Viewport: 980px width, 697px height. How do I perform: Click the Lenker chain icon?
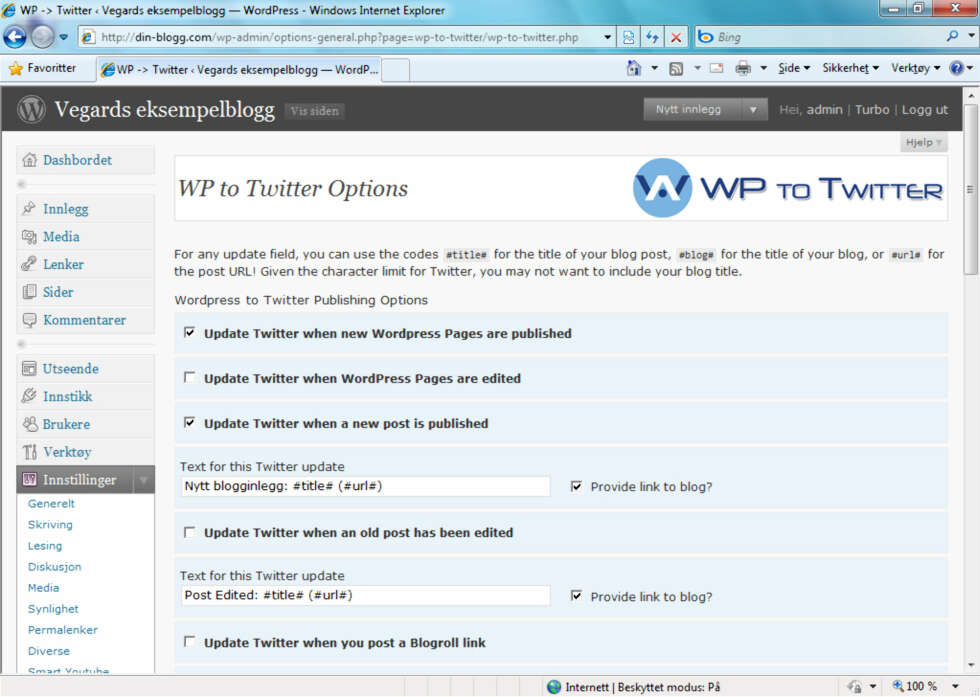click(29, 264)
